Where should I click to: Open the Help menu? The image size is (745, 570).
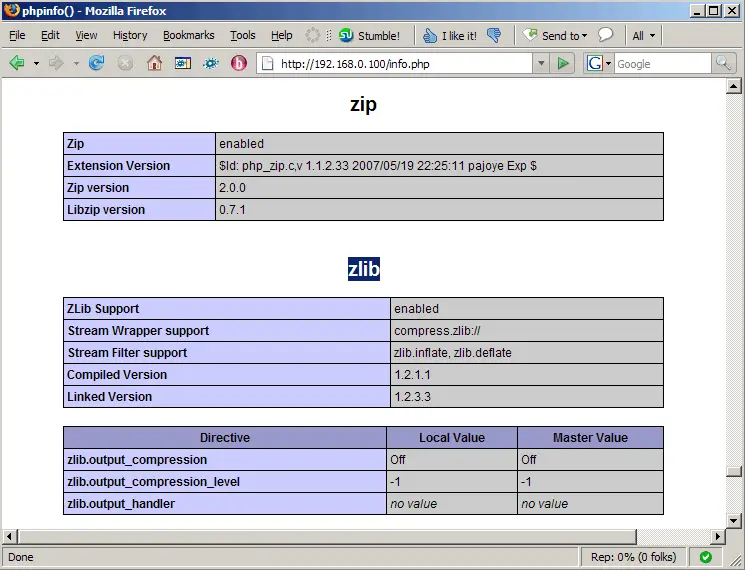click(281, 35)
